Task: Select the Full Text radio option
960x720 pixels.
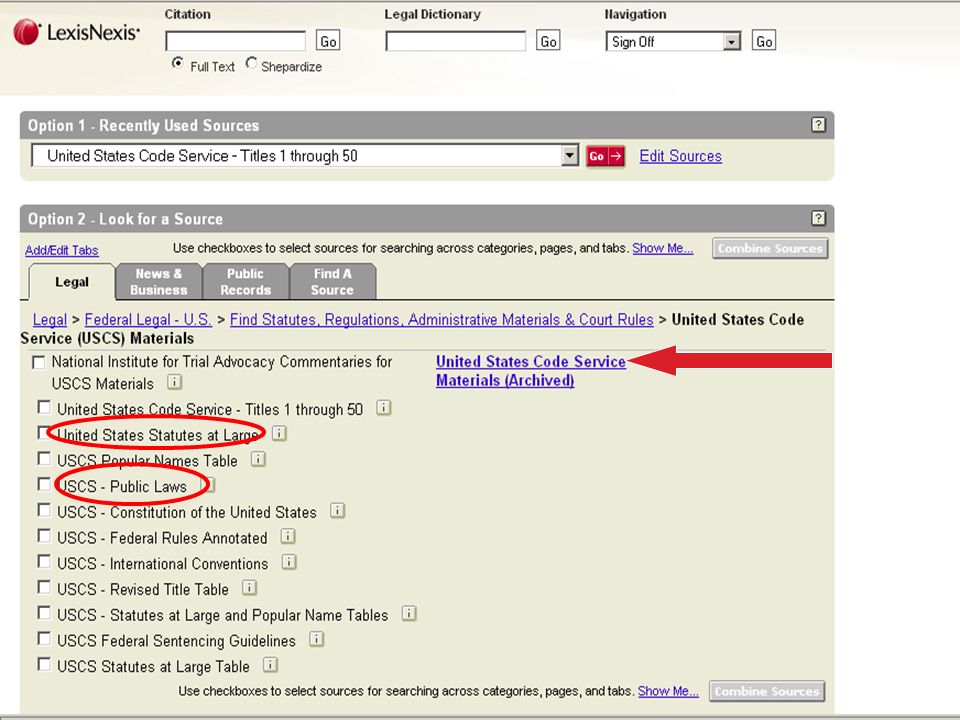Action: [x=178, y=63]
